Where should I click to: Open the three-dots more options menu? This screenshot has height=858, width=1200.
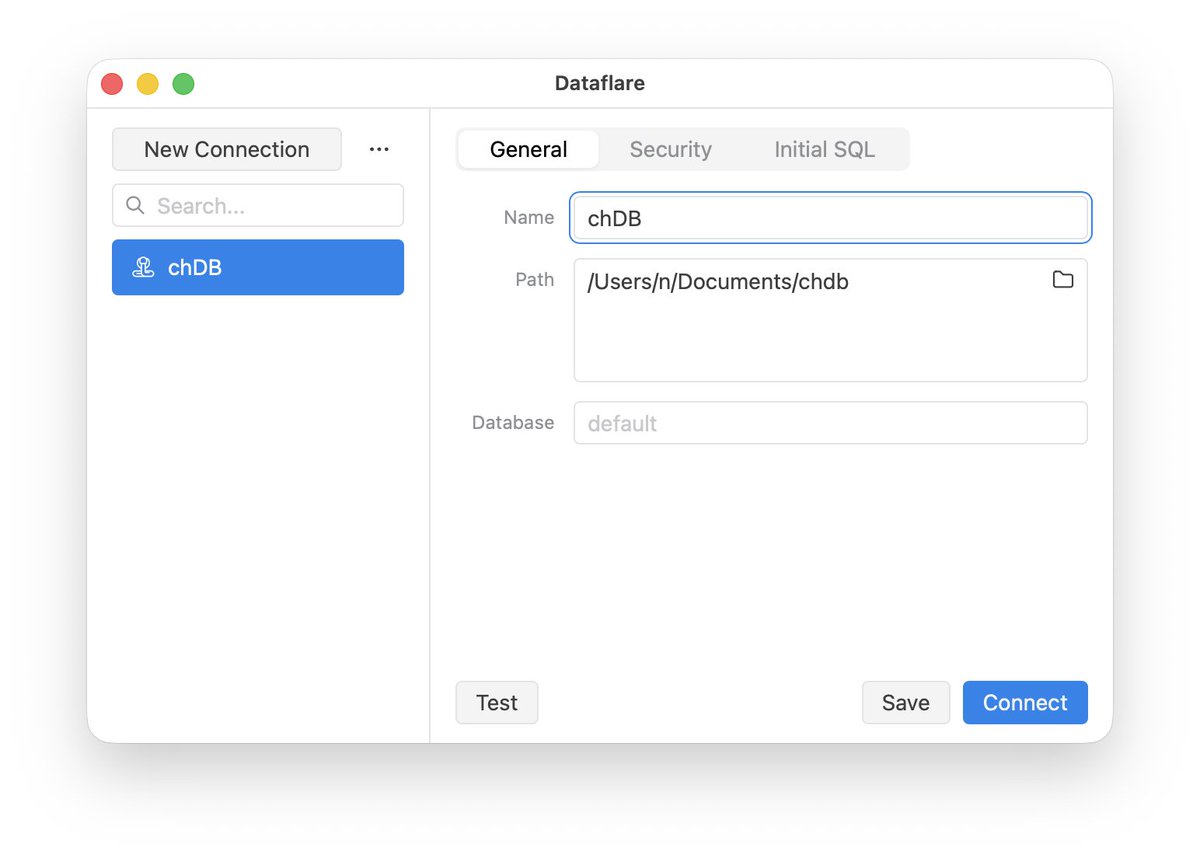(x=379, y=149)
